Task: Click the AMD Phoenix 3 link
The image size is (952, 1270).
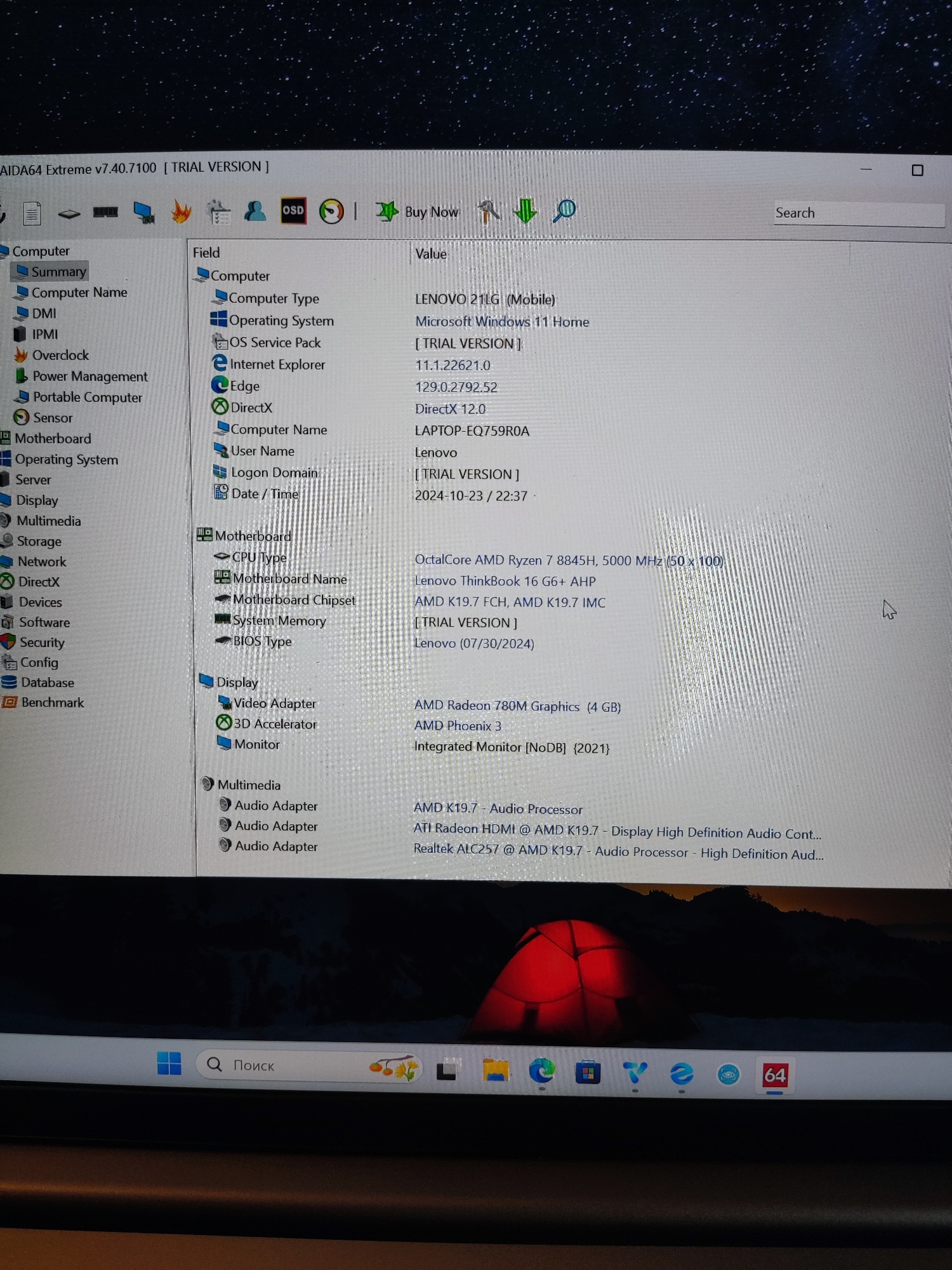Action: click(x=458, y=726)
